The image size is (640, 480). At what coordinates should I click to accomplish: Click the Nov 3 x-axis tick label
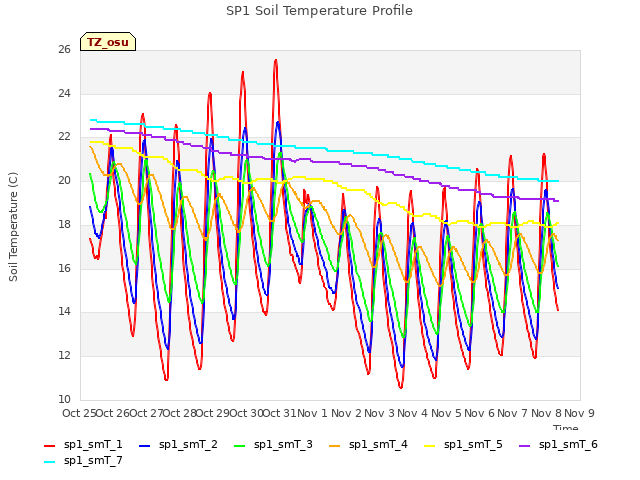(379, 413)
